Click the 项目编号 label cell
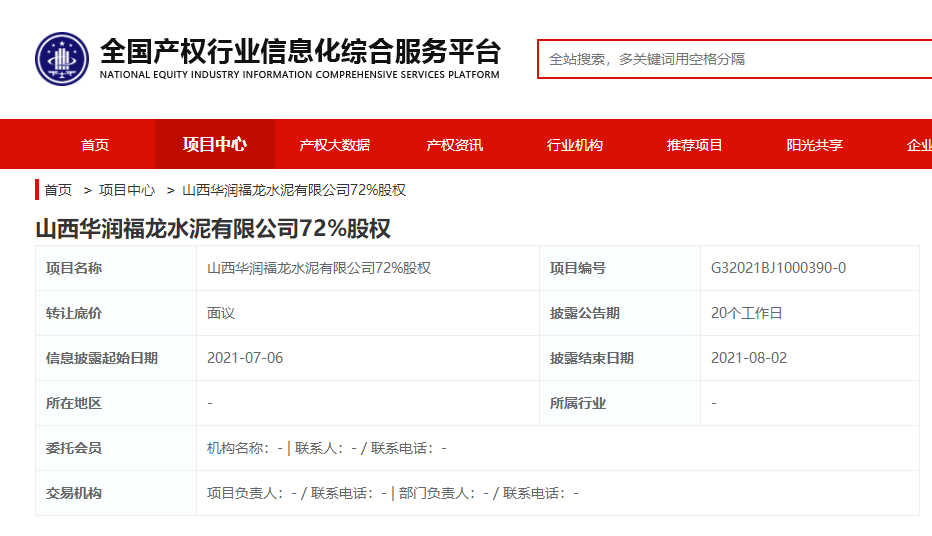932x536 pixels. click(x=620, y=268)
